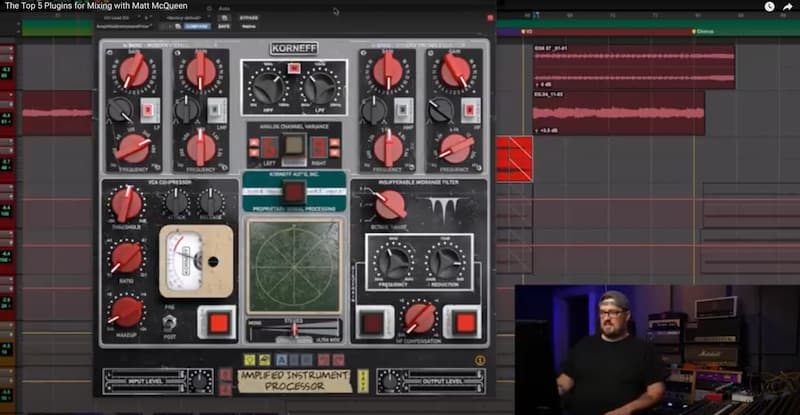This screenshot has width=800, height=415.
Task: Click the second yellow icon in bottom toolbar
Action: (265, 360)
